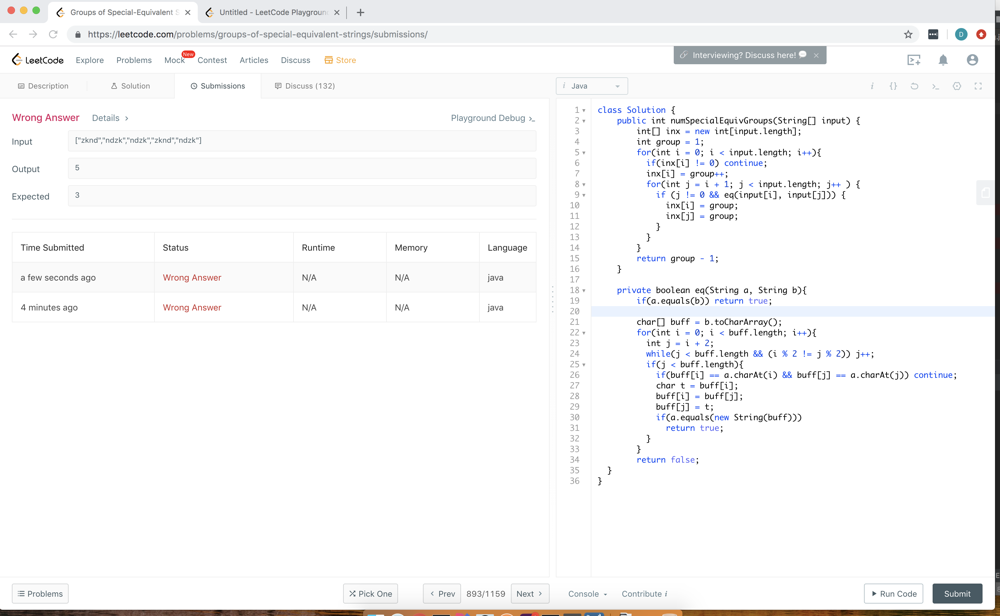The height and width of the screenshot is (616, 1000).
Task: Open the new playground icon in header
Action: (x=913, y=60)
